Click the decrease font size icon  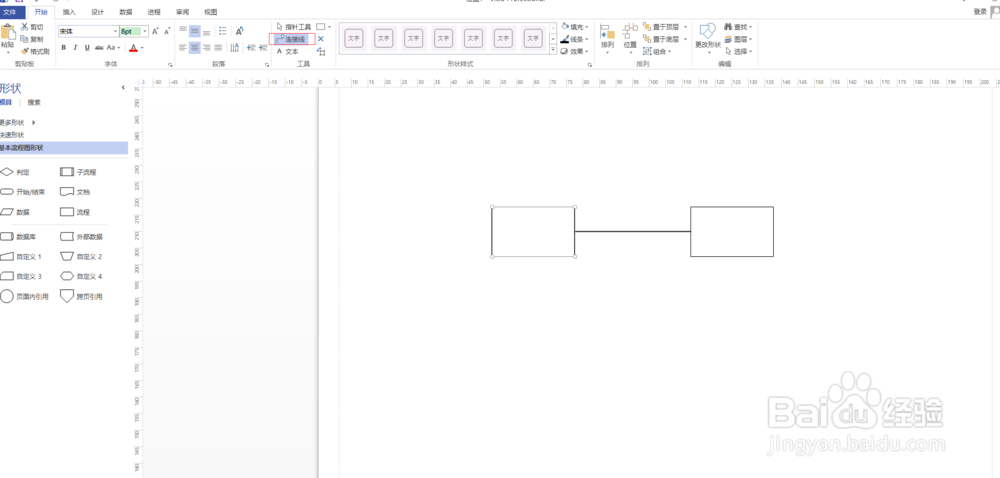(x=167, y=31)
